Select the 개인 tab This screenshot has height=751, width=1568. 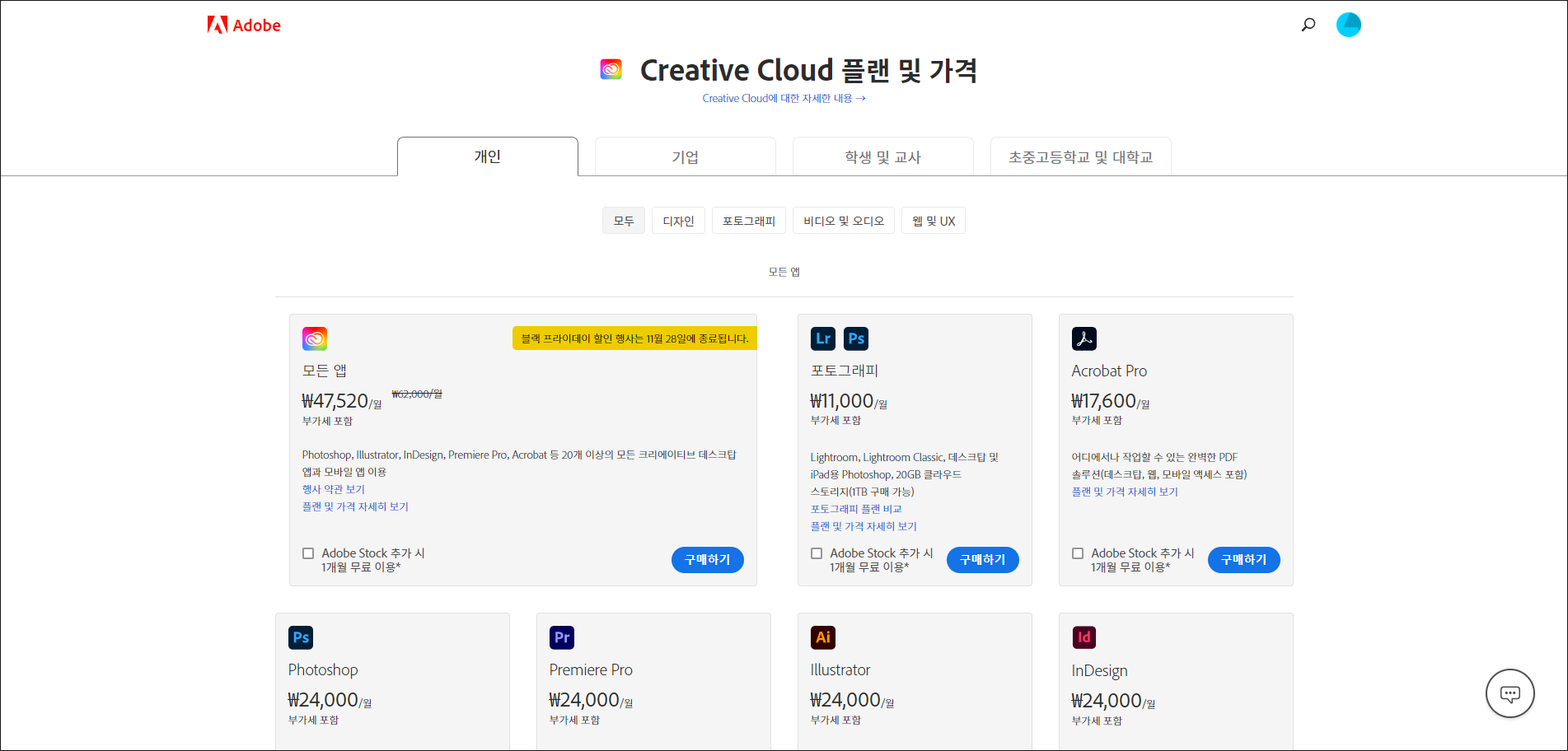pyautogui.click(x=488, y=156)
